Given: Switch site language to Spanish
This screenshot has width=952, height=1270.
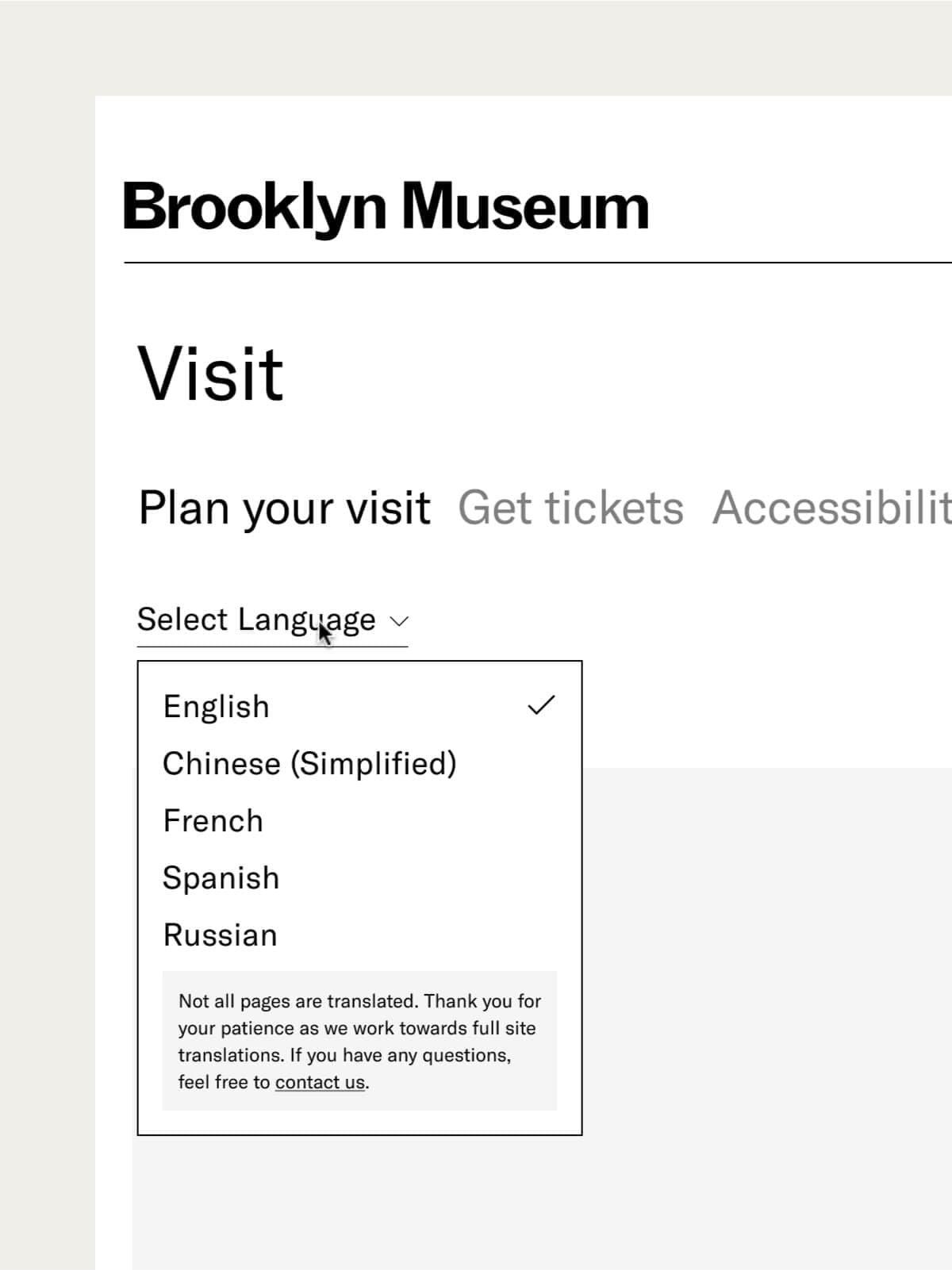Looking at the screenshot, I should coord(221,878).
